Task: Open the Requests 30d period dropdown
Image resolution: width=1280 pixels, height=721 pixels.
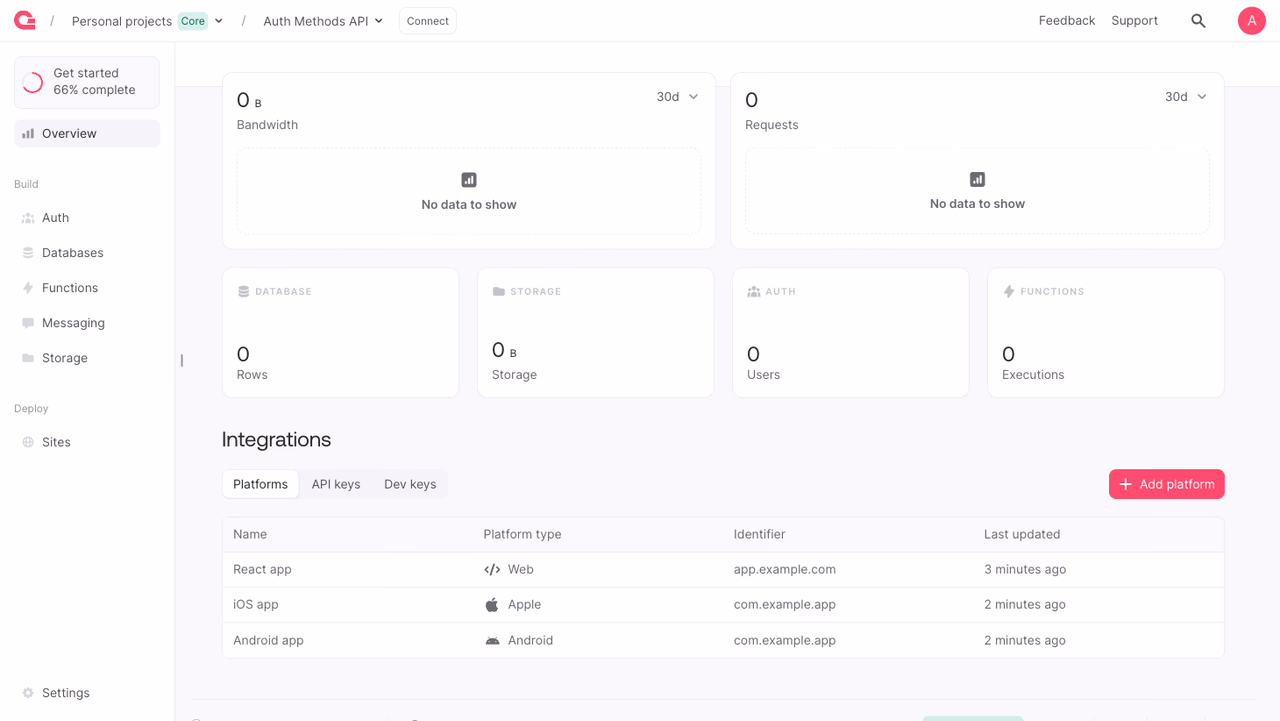Action: coord(1186,97)
